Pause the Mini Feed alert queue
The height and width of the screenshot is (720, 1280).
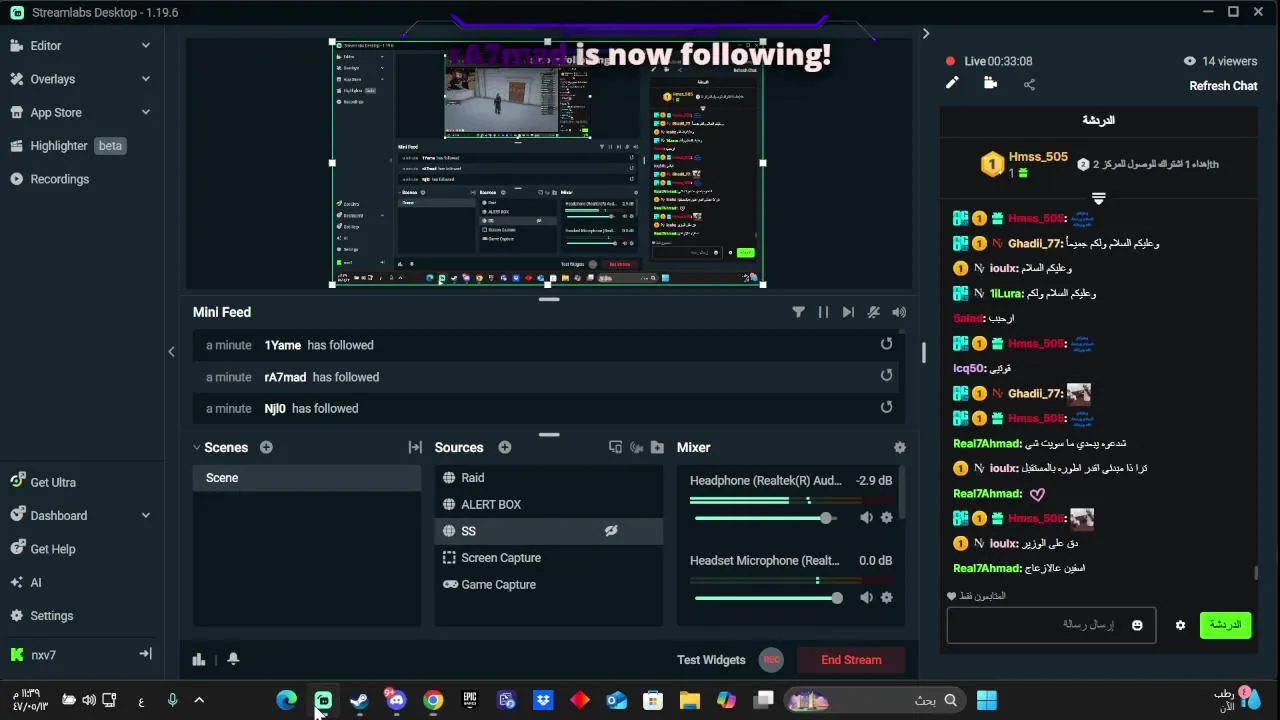coord(823,312)
